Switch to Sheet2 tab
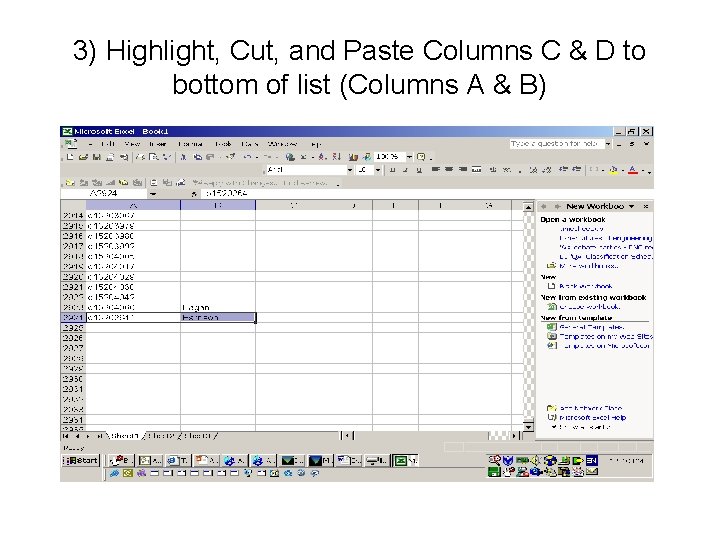The height and width of the screenshot is (540, 720). 162,436
